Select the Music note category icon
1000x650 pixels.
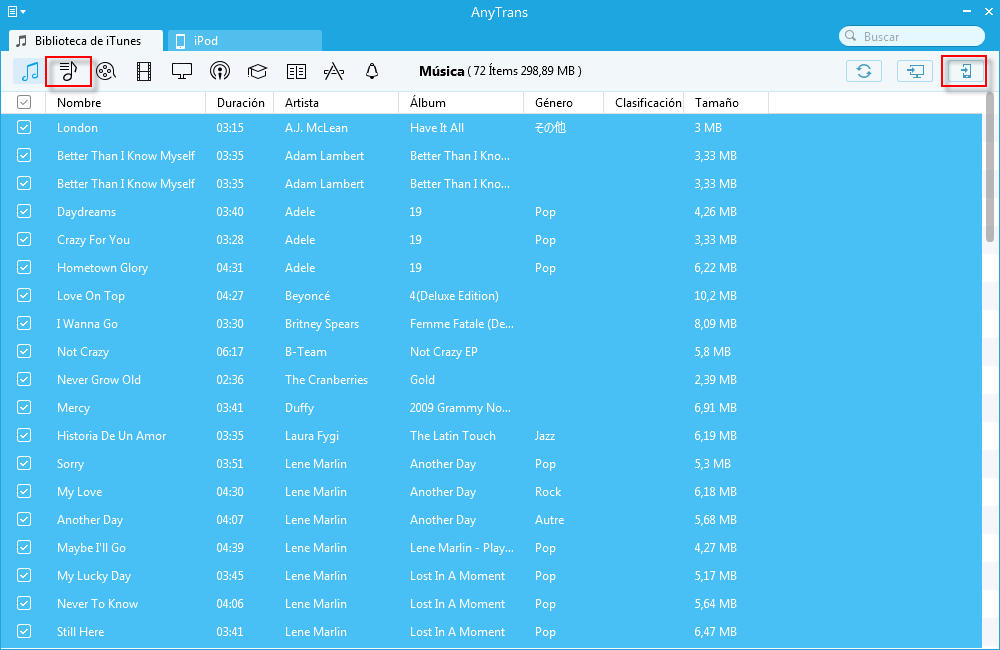coord(30,71)
